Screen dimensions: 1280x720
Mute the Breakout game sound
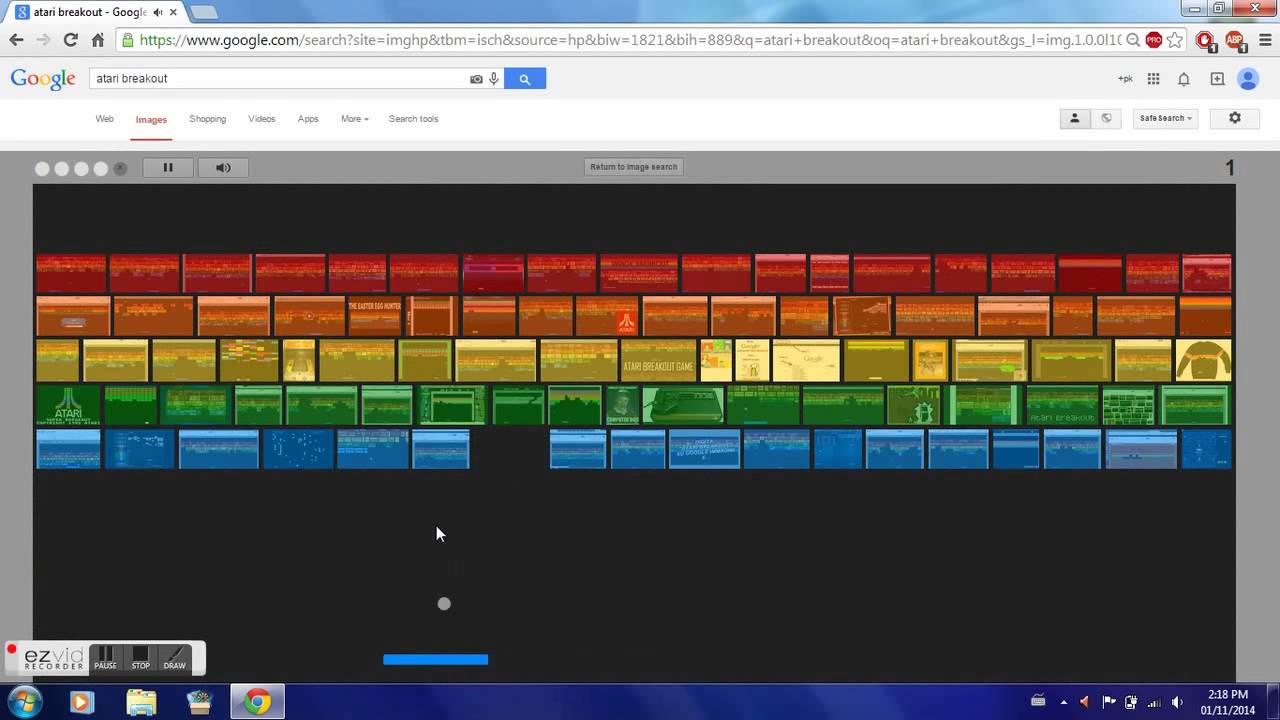coord(223,168)
